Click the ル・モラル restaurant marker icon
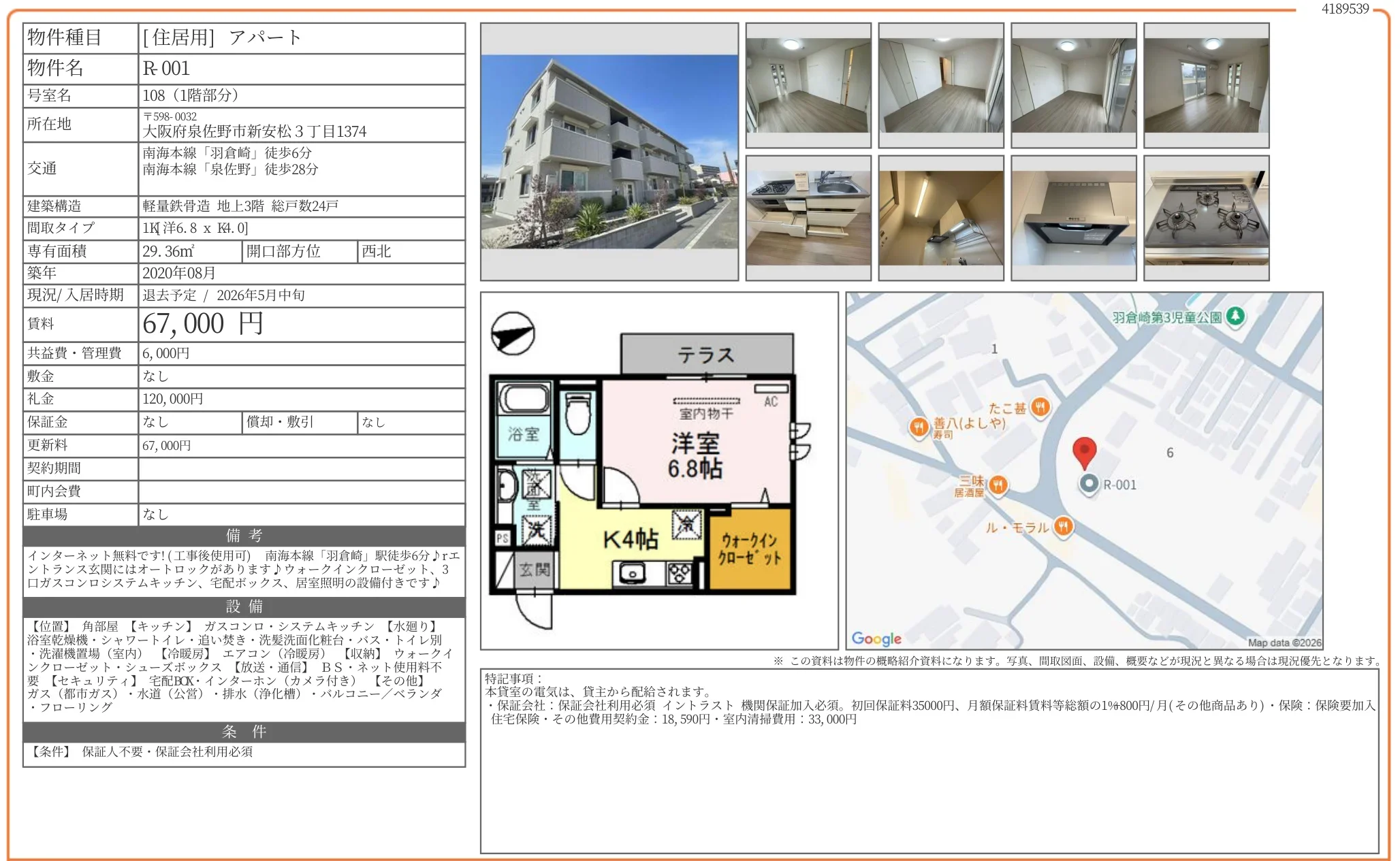1400x861 pixels. 1063,525
